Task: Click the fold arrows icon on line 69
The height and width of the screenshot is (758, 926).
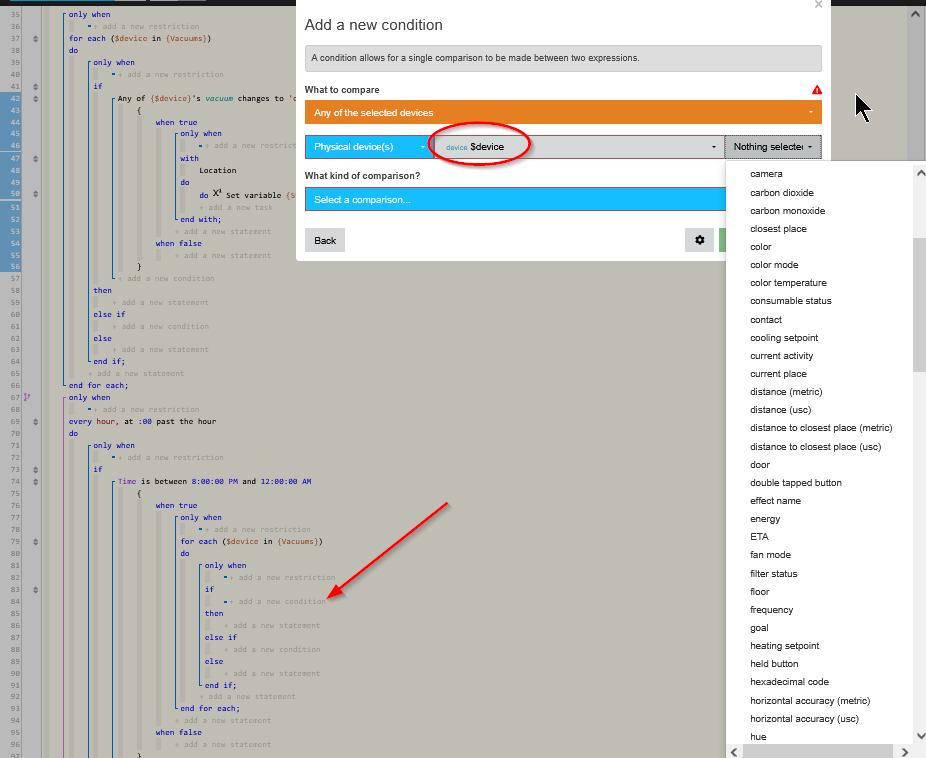Action: [x=35, y=422]
